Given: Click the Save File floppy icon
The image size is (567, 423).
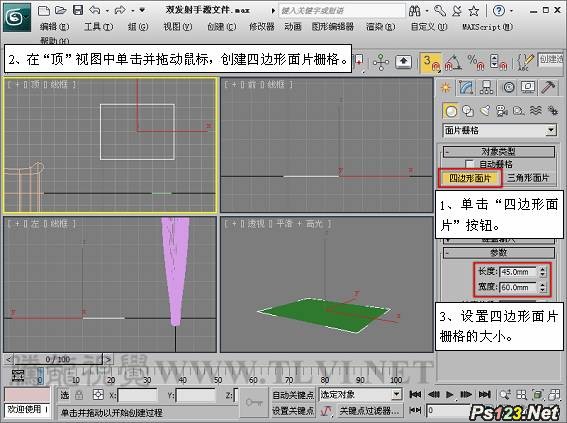Looking at the screenshot, I should 78,10.
